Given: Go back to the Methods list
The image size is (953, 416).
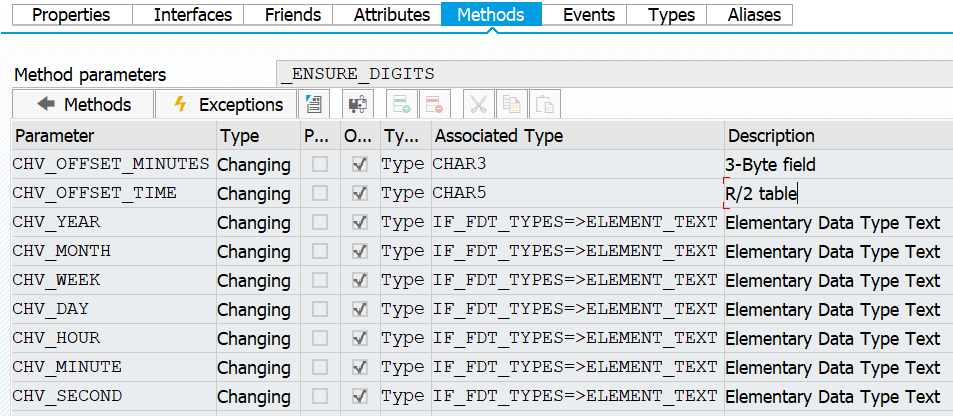Looking at the screenshot, I should point(83,105).
